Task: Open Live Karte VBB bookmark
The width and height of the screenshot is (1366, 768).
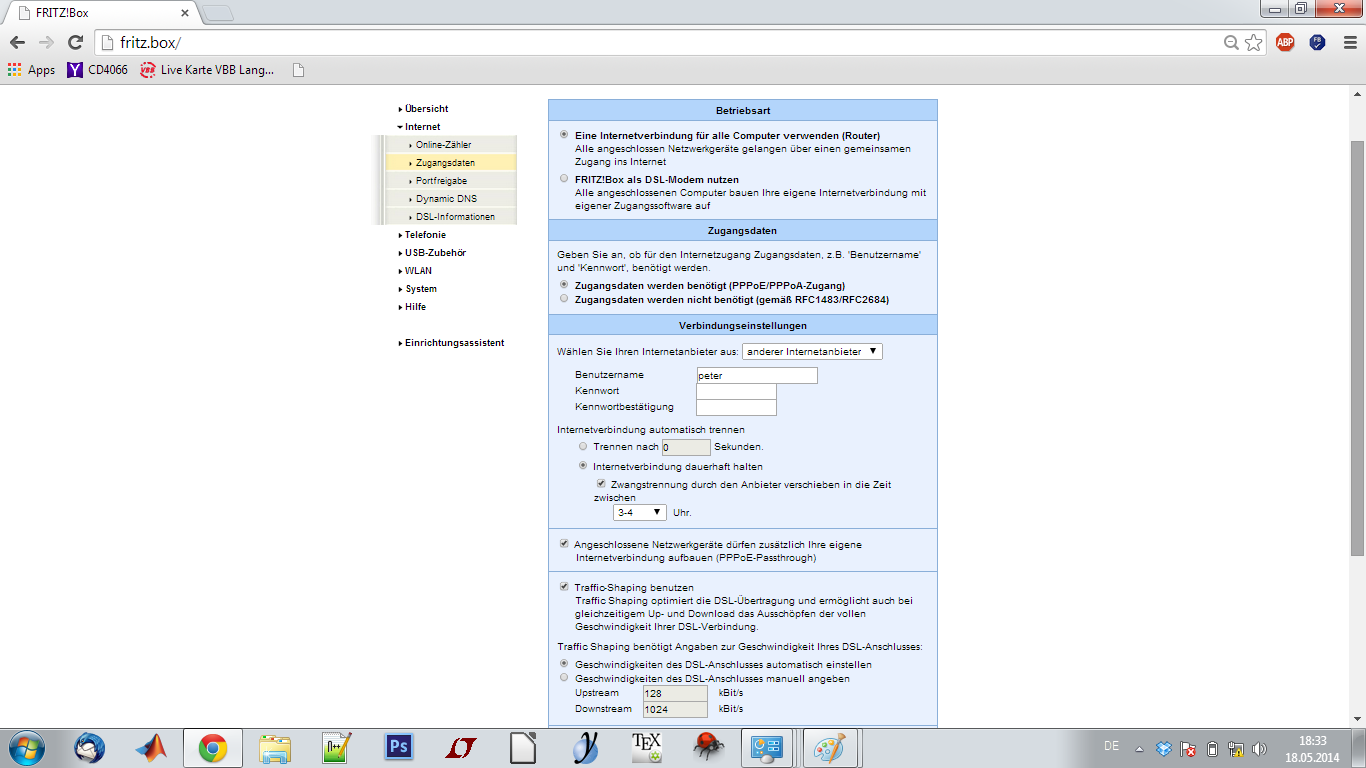Action: point(207,70)
